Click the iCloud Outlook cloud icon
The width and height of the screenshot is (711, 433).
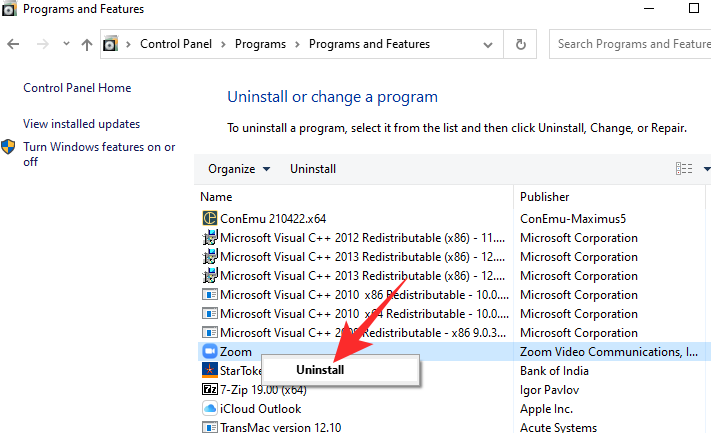click(x=209, y=409)
